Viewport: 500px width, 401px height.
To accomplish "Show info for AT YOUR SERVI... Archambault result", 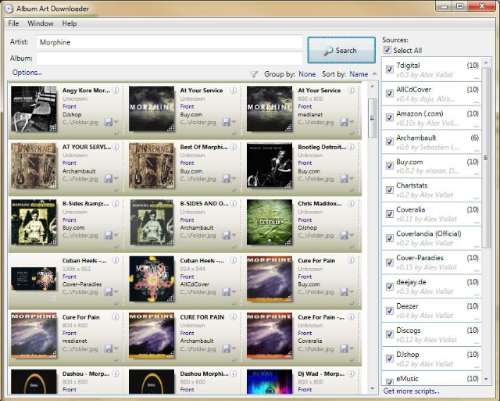I will 116,147.
